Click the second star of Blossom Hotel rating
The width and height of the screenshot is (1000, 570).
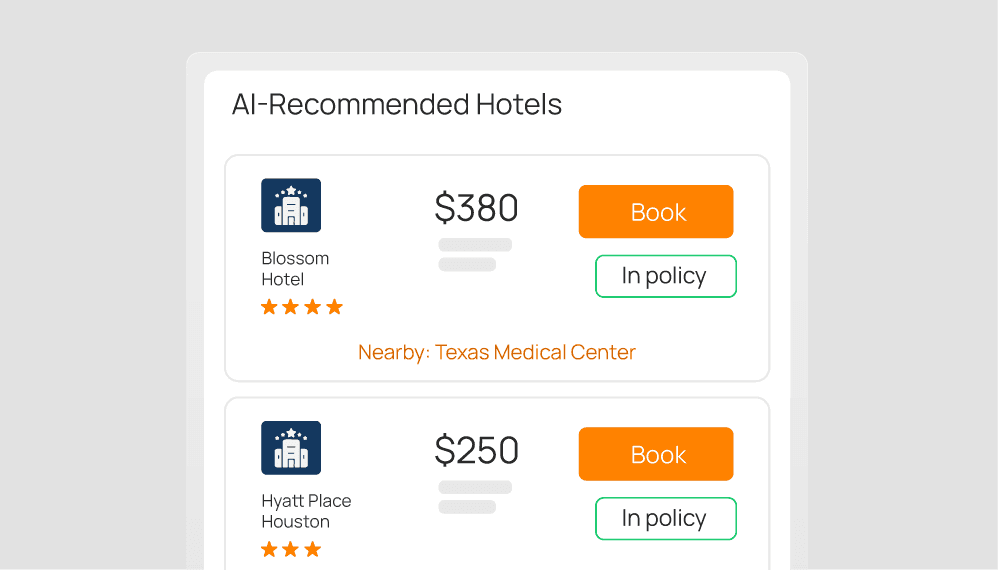pyautogui.click(x=291, y=307)
